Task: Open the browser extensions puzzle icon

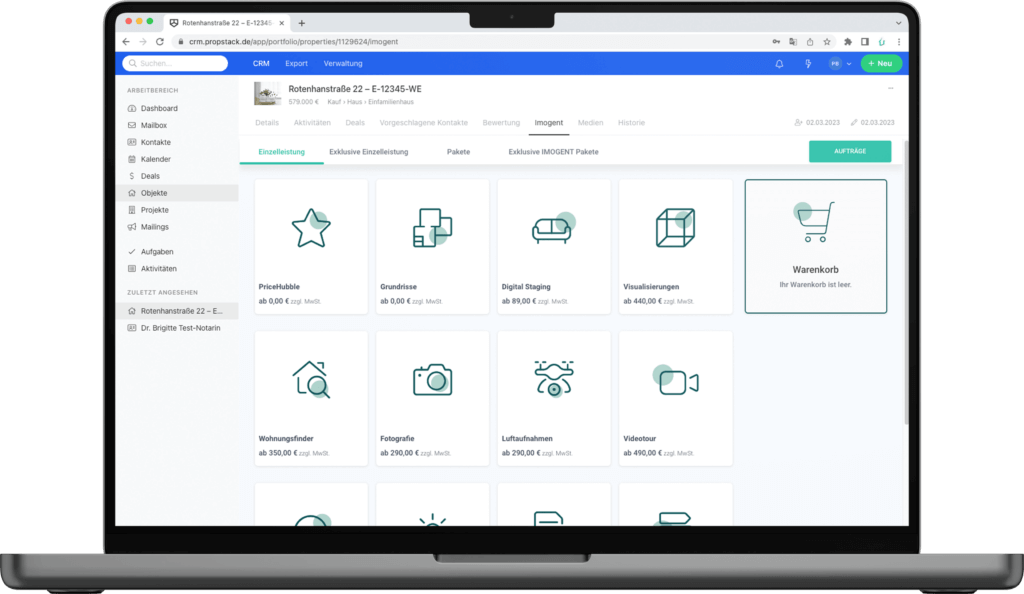Action: (848, 42)
